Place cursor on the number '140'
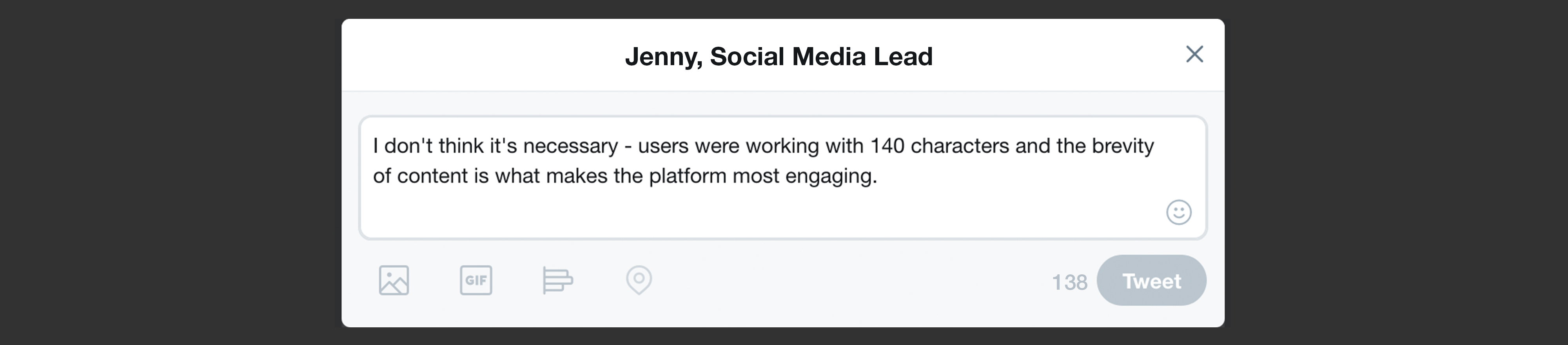The height and width of the screenshot is (345, 1568). [887, 146]
